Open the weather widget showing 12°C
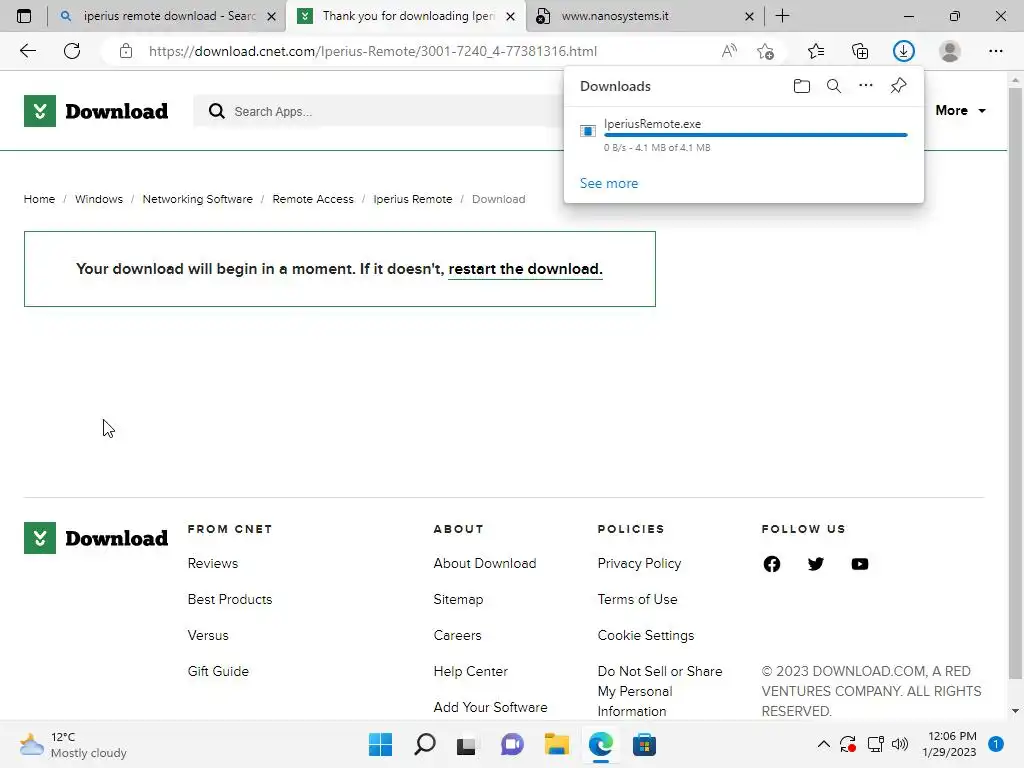 click(73, 744)
